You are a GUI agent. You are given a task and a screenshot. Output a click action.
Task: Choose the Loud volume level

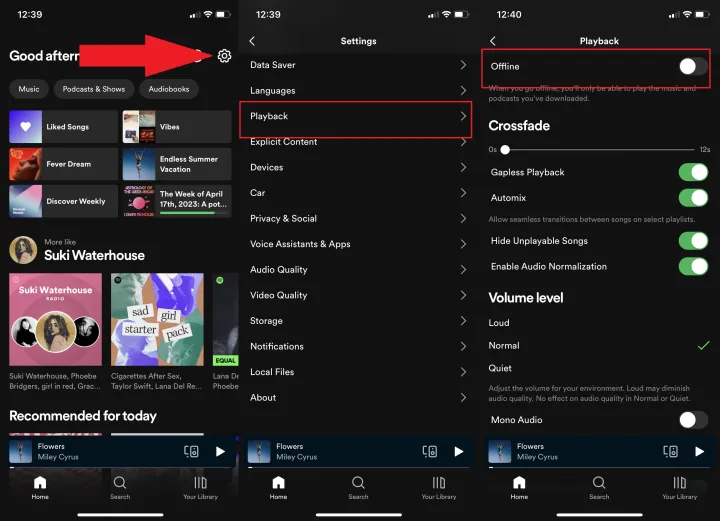point(500,323)
